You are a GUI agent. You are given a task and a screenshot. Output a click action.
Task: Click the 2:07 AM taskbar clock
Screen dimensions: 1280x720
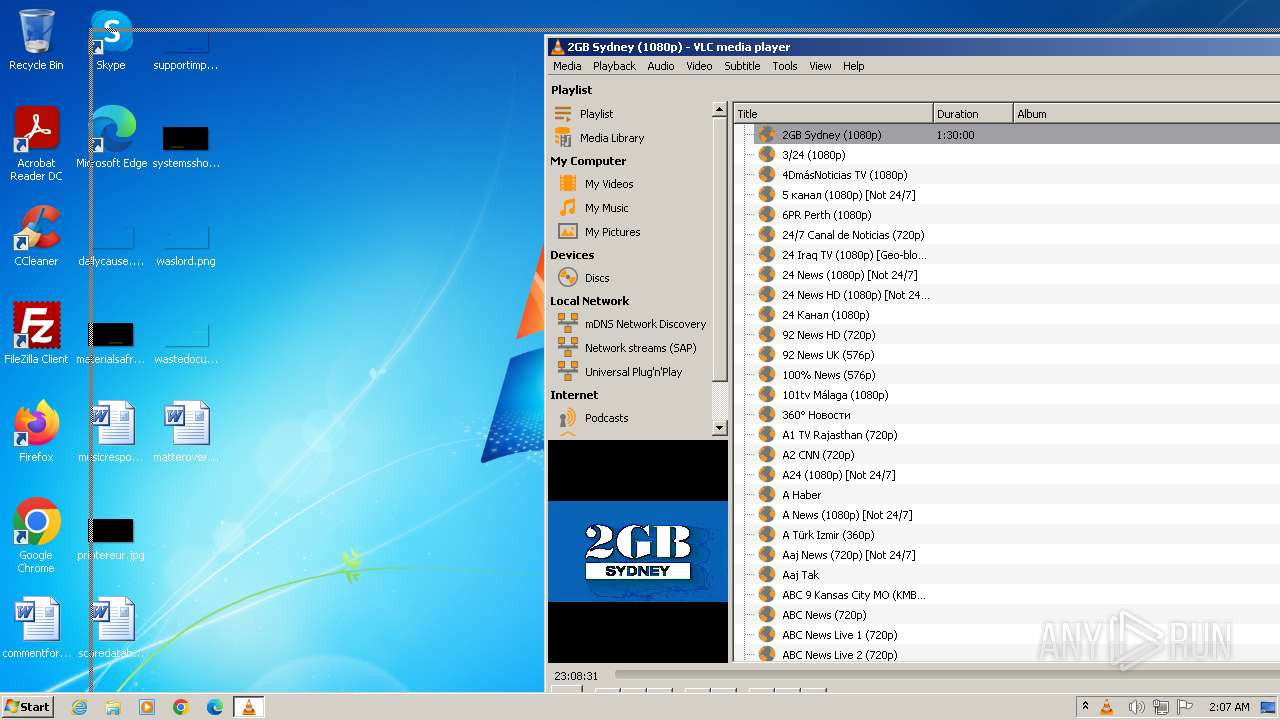point(1228,707)
